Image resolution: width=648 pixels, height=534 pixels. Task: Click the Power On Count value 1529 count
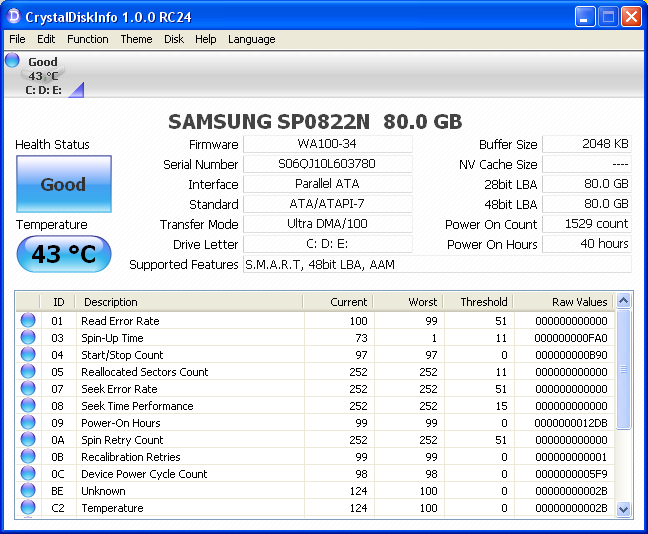coord(587,224)
